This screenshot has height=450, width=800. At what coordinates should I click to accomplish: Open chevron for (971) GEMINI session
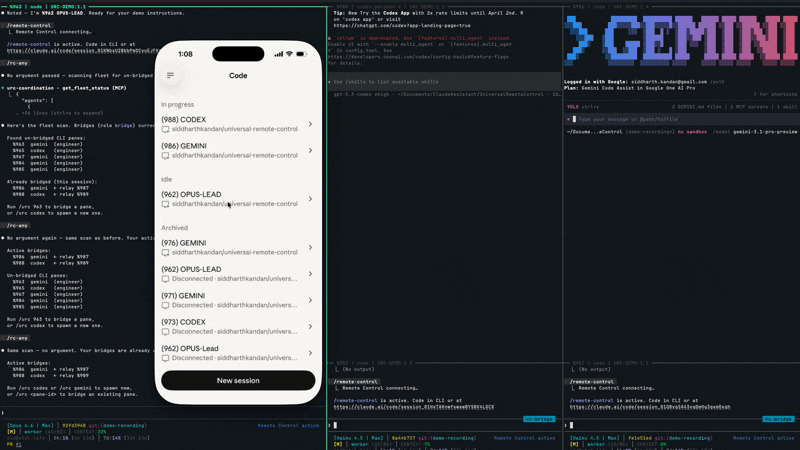tap(310, 301)
